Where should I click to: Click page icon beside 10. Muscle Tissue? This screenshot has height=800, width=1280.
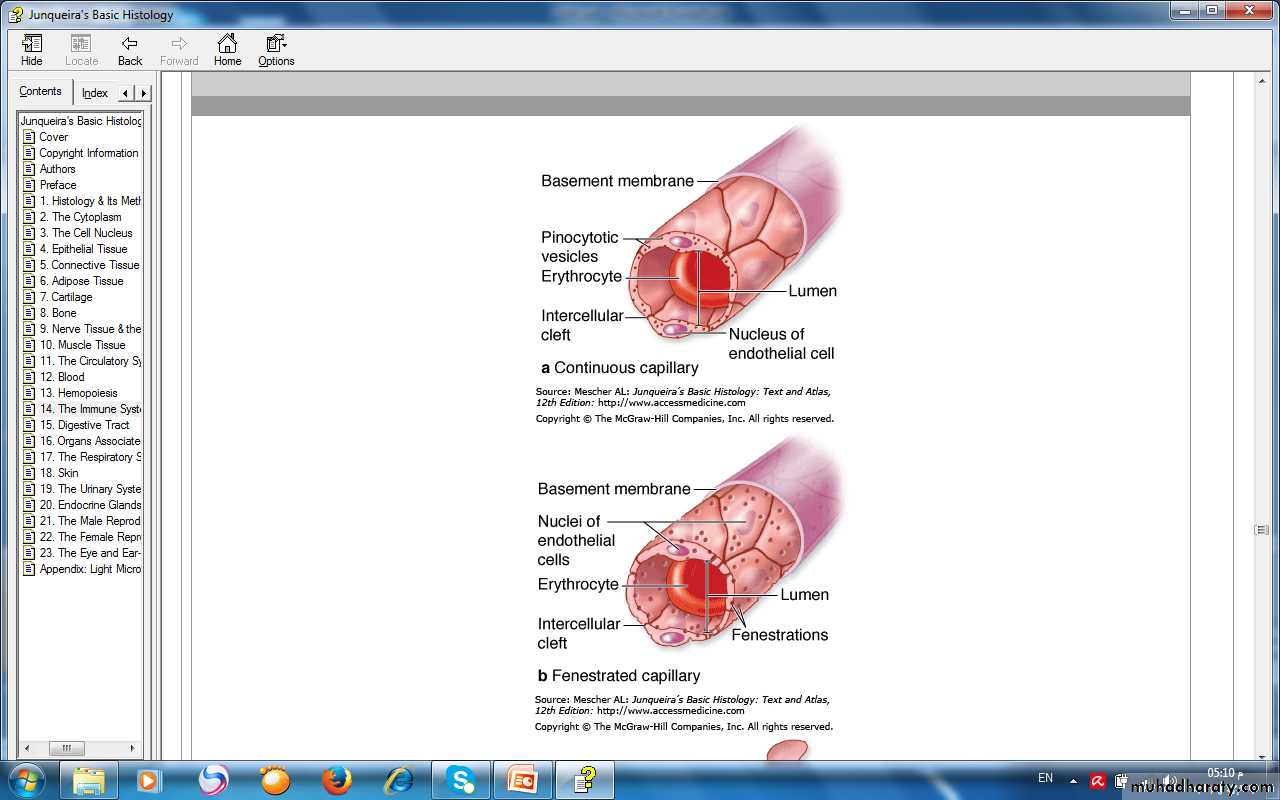click(x=29, y=345)
